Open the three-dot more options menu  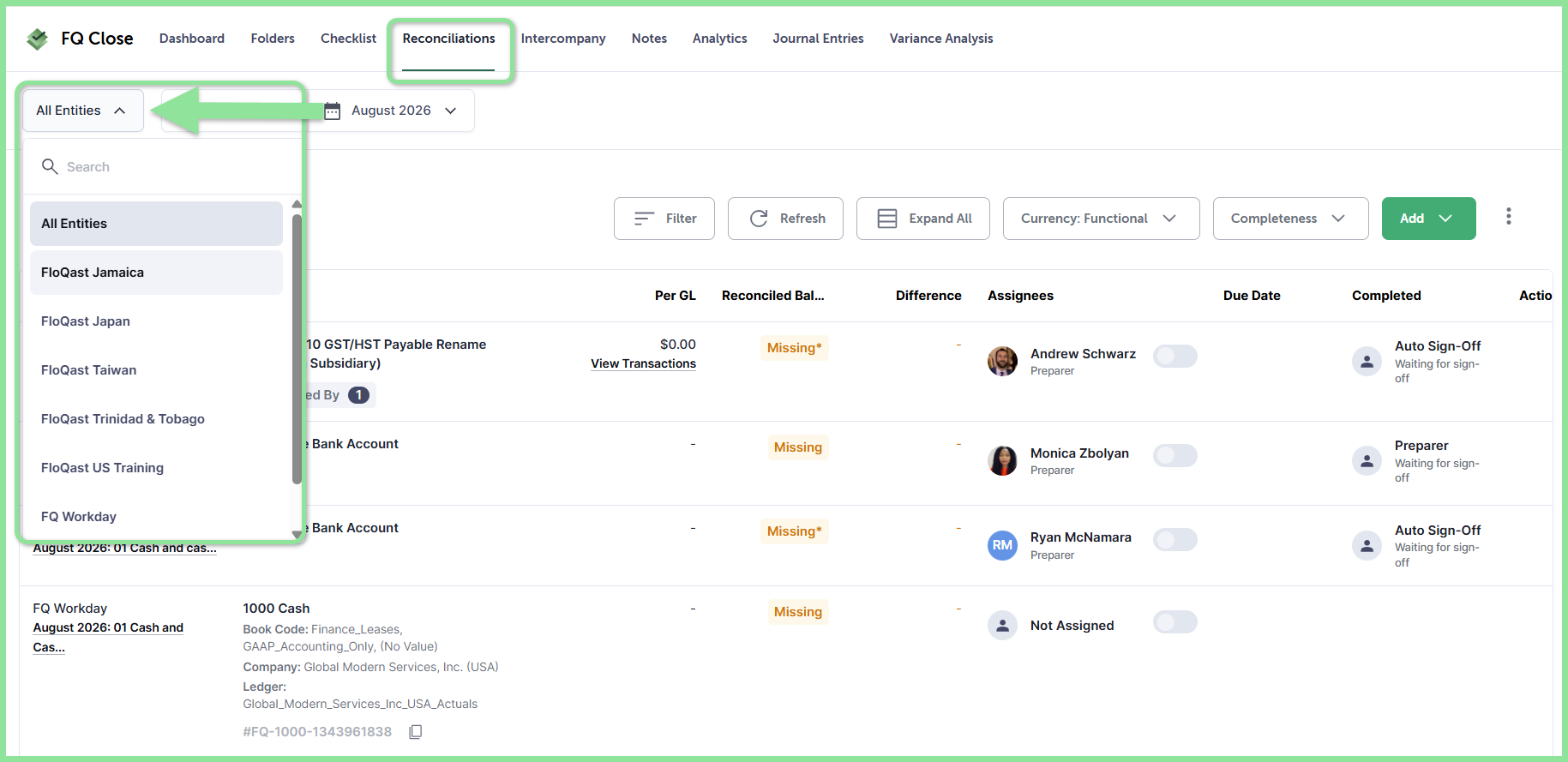pos(1508,217)
